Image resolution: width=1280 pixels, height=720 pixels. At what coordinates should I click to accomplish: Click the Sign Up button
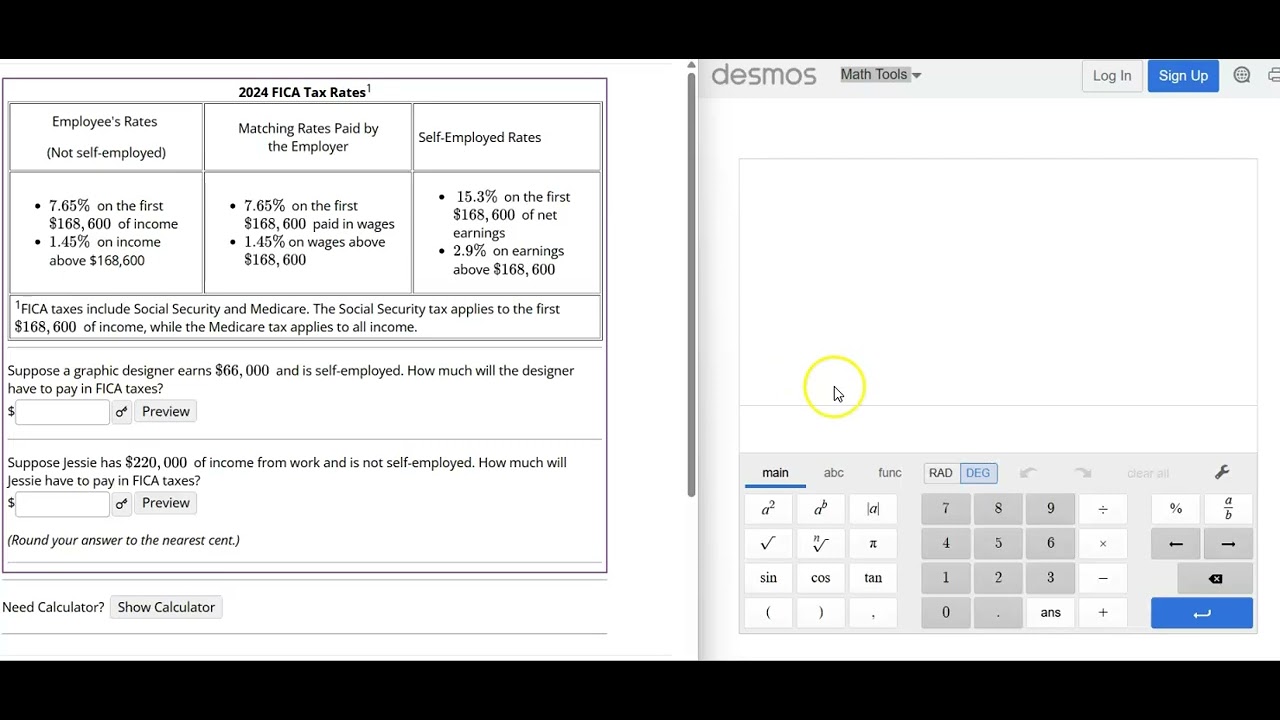(1183, 76)
